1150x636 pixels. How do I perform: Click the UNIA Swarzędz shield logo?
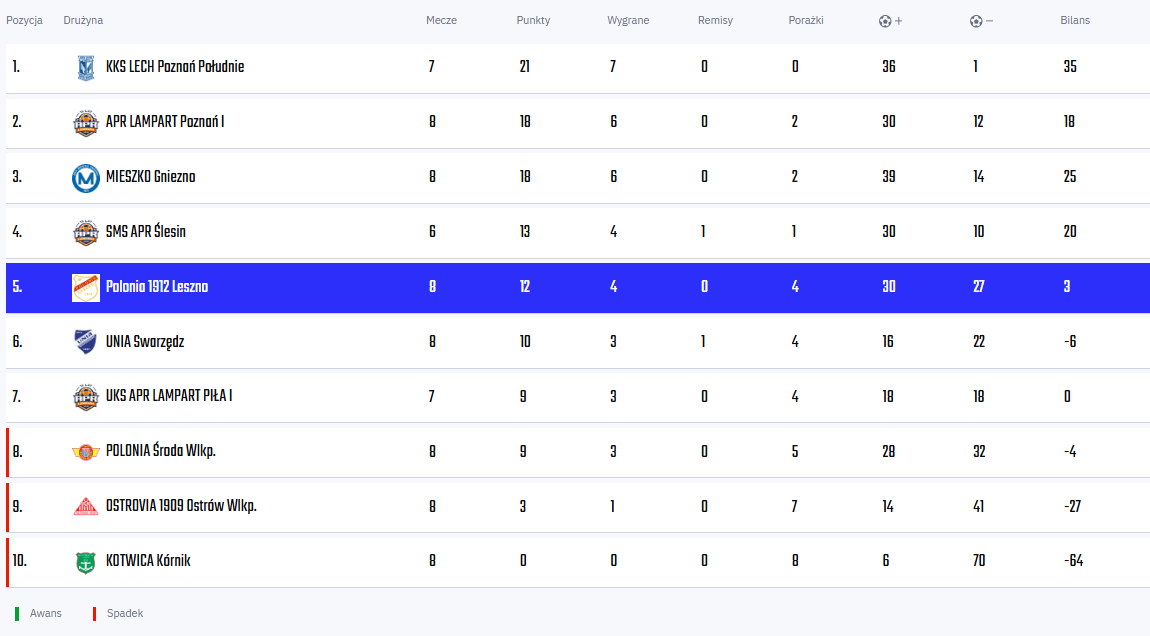tap(86, 342)
